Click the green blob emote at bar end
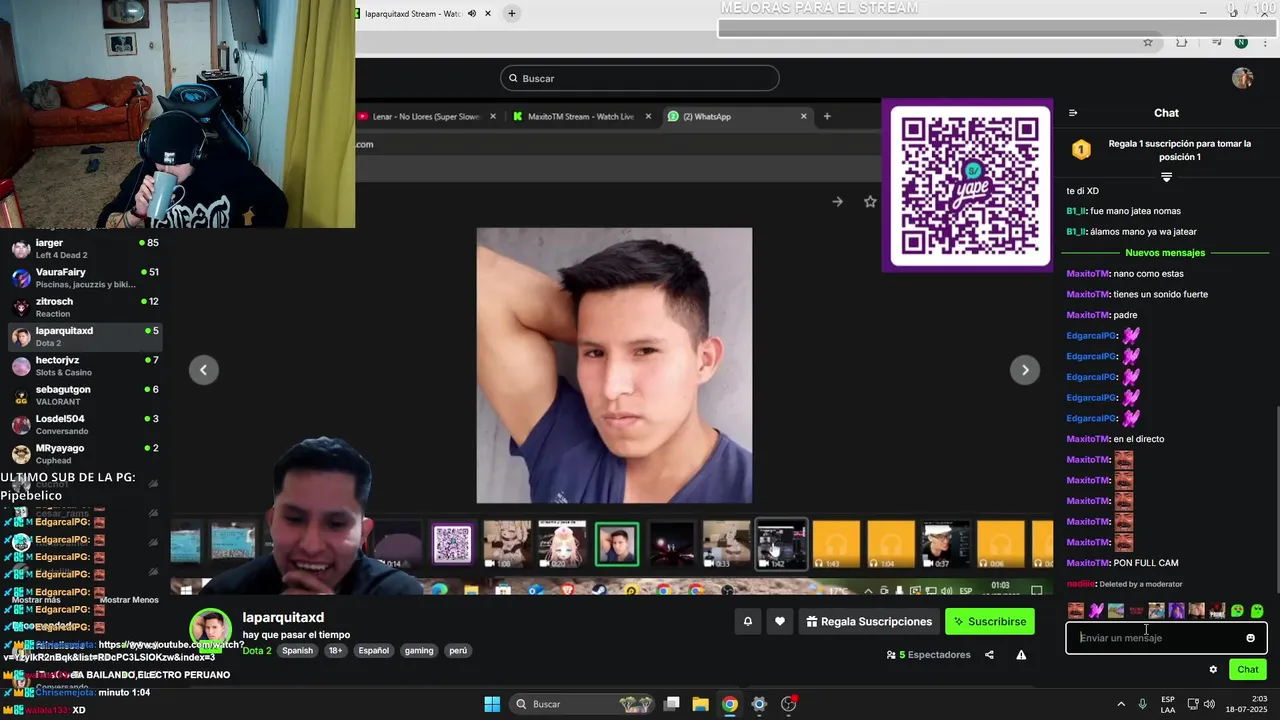Viewport: 1280px width, 720px height. click(1257, 610)
